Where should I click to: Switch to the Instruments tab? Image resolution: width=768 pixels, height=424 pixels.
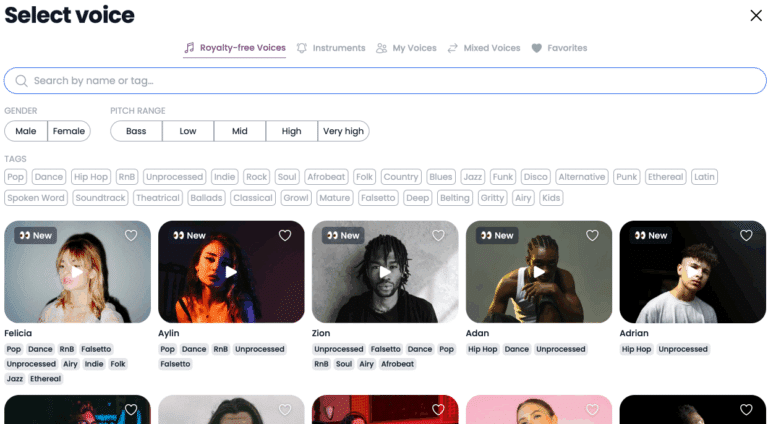coord(331,48)
